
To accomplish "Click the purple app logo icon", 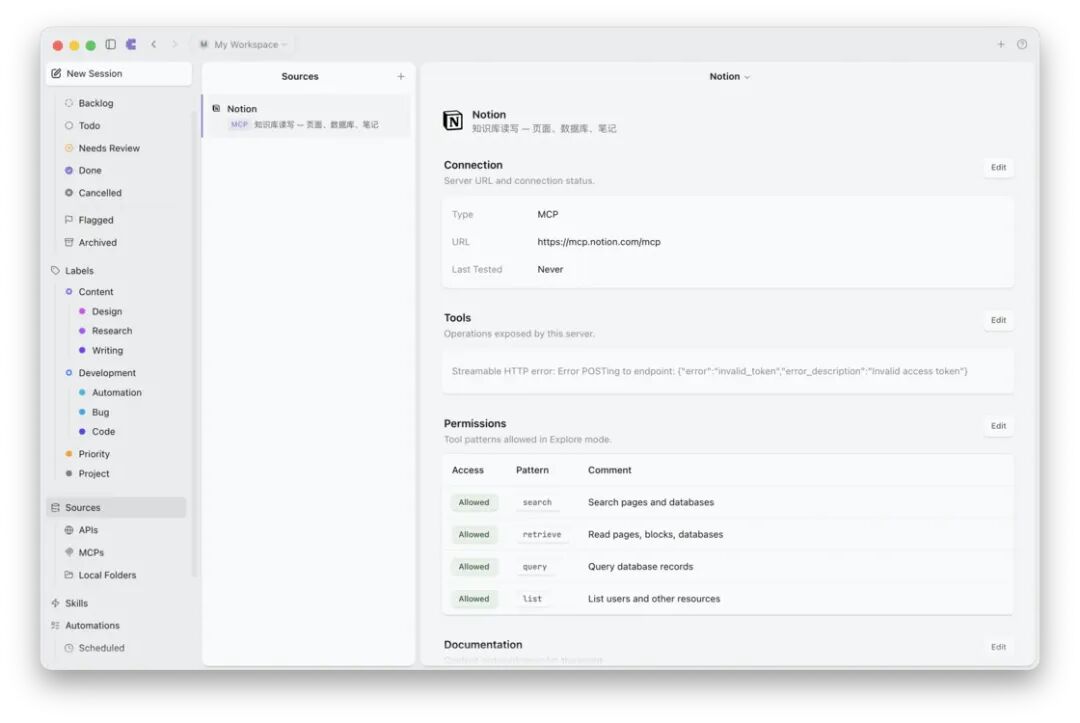I will 131,44.
